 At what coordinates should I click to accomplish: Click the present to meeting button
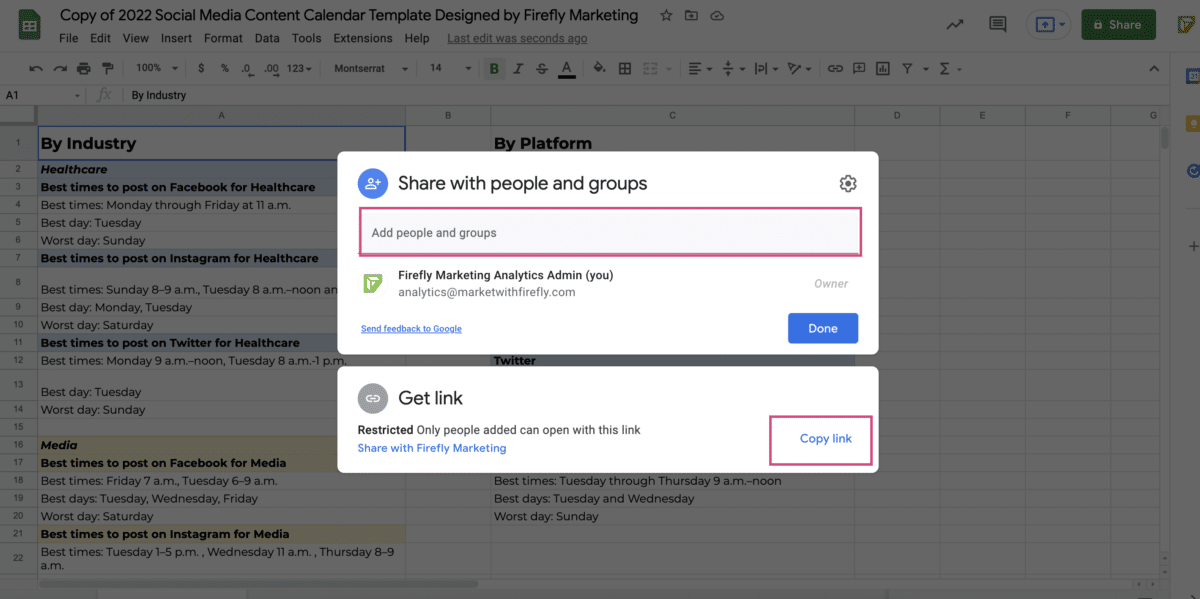click(1050, 25)
